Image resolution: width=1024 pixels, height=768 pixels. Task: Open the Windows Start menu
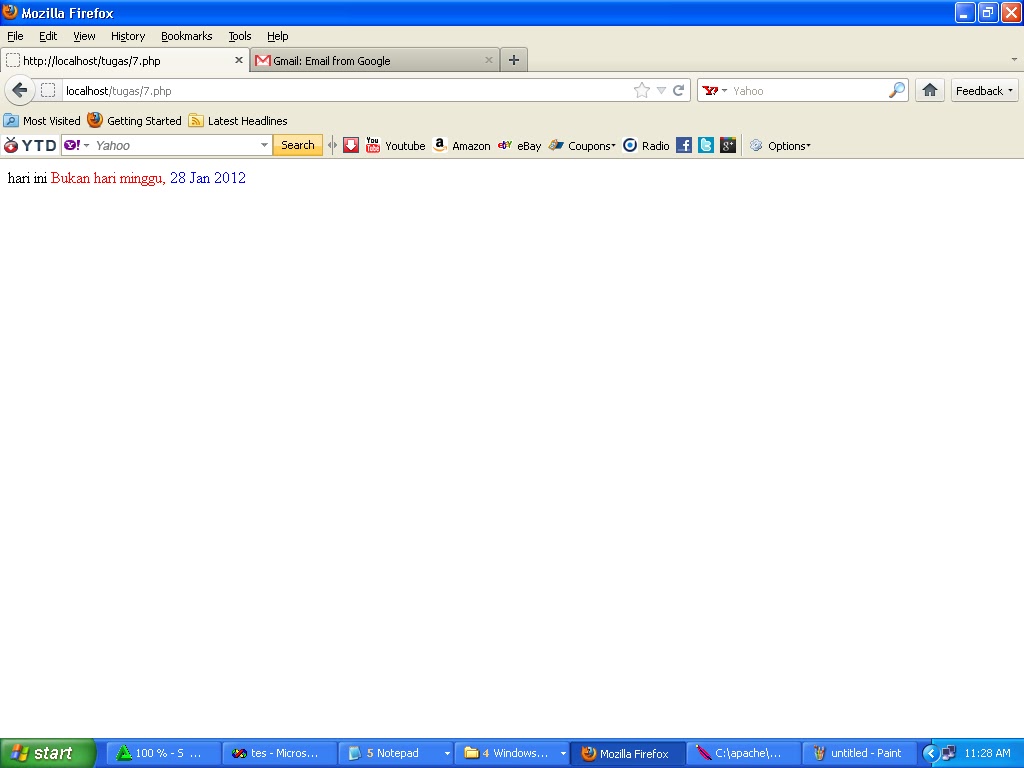pyautogui.click(x=48, y=754)
